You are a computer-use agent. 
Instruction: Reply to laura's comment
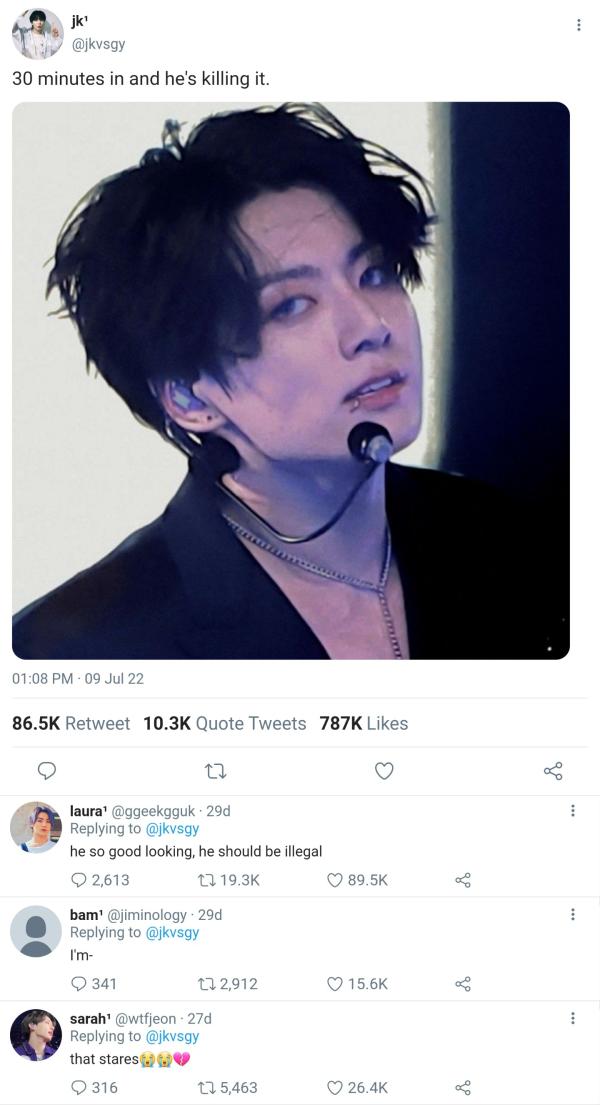pos(79,880)
